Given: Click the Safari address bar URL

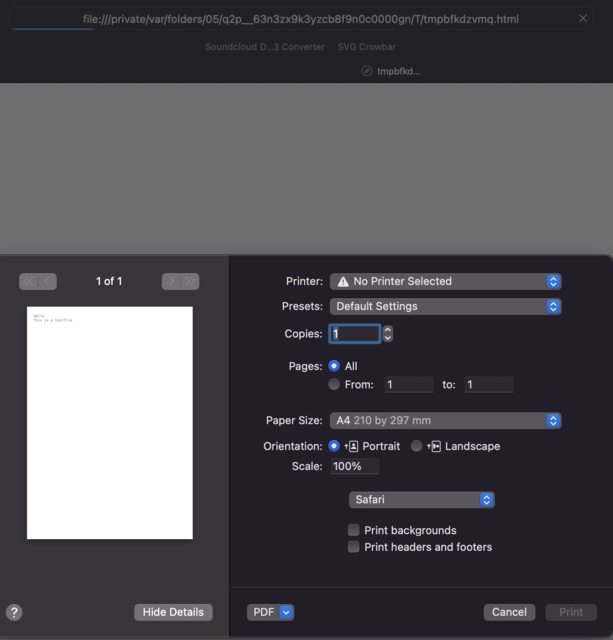Looking at the screenshot, I should coord(301,19).
